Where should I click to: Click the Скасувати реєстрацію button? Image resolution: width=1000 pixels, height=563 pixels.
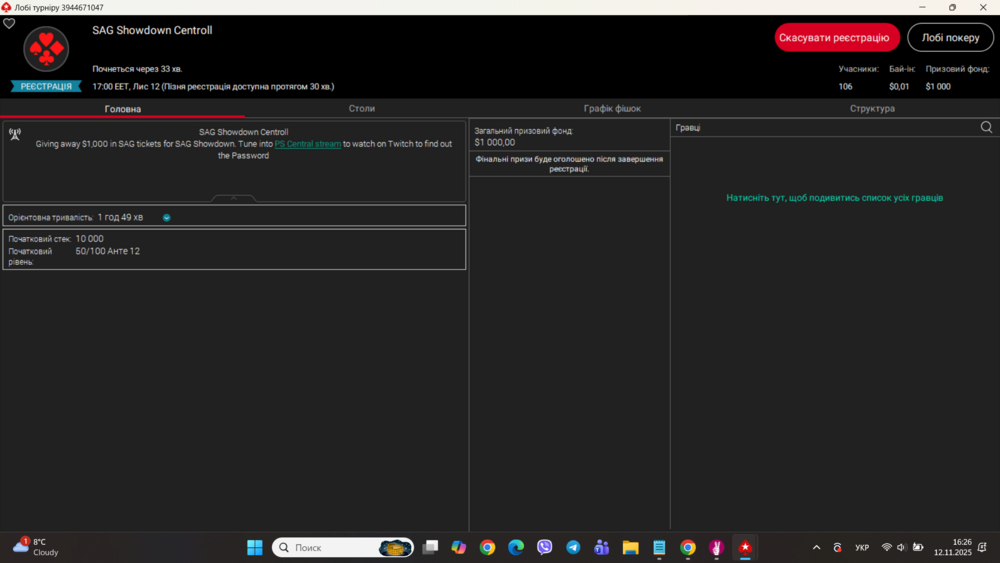coord(836,38)
